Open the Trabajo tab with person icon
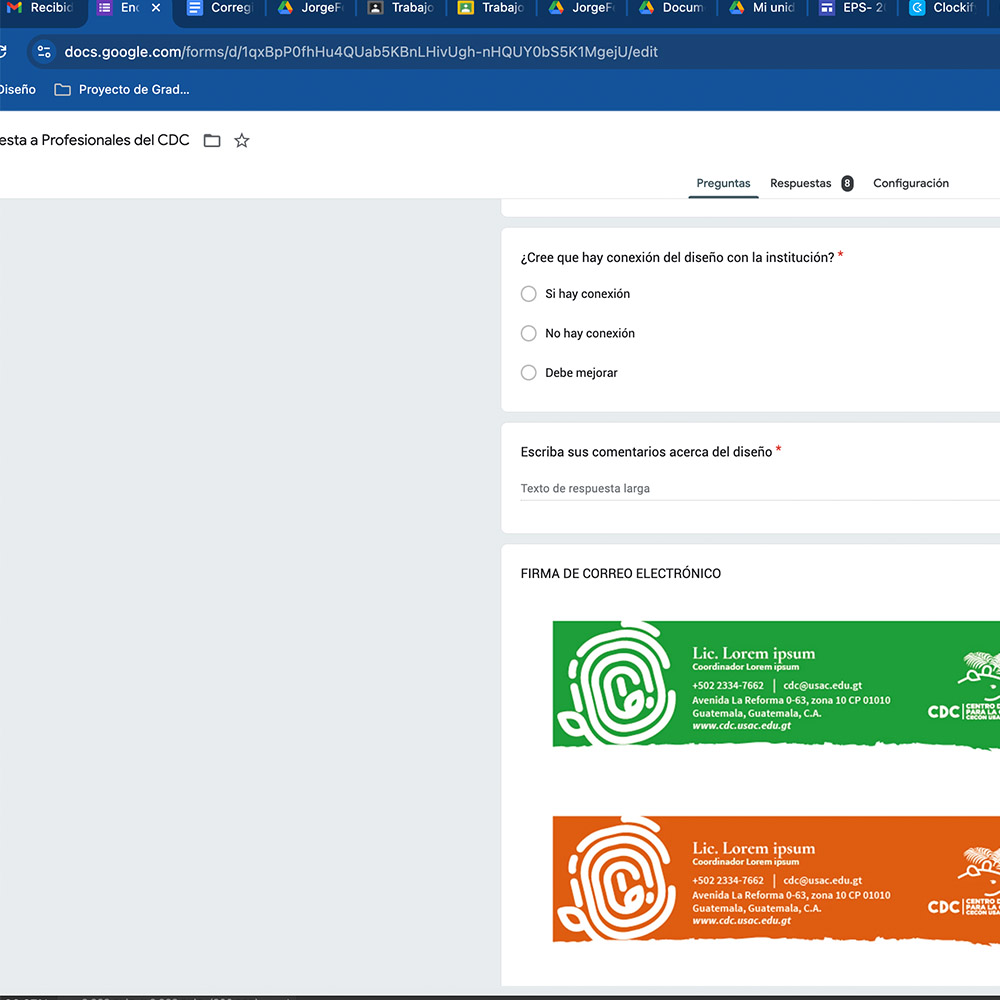This screenshot has height=1000, width=1000. [402, 8]
